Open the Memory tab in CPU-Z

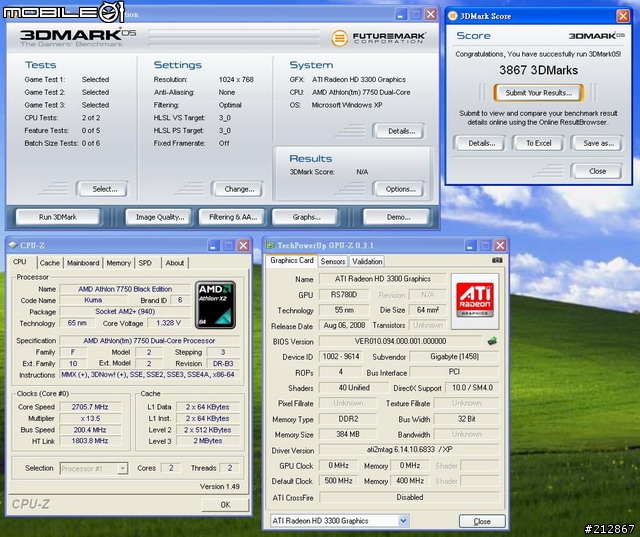(x=118, y=263)
